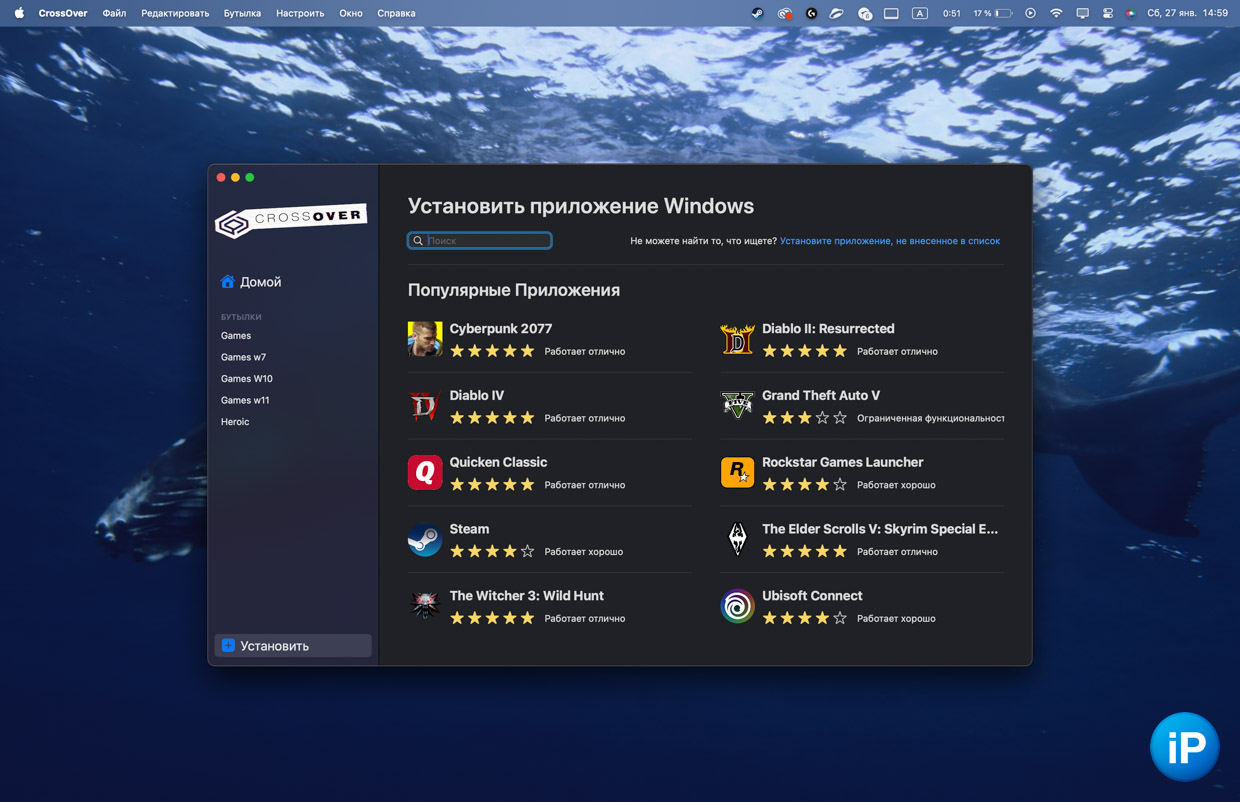The height and width of the screenshot is (802, 1240).
Task: Click the screen mirroring display icon
Action: click(x=1082, y=13)
